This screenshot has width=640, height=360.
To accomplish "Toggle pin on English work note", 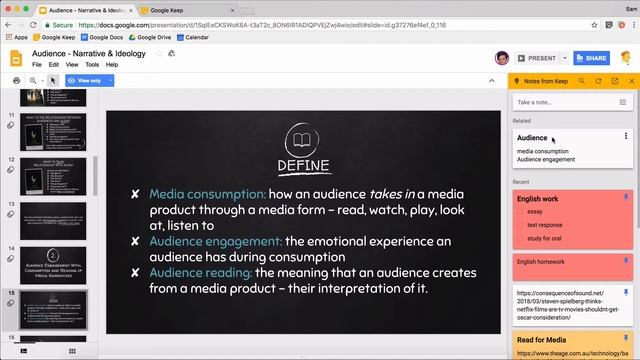I will tap(626, 197).
